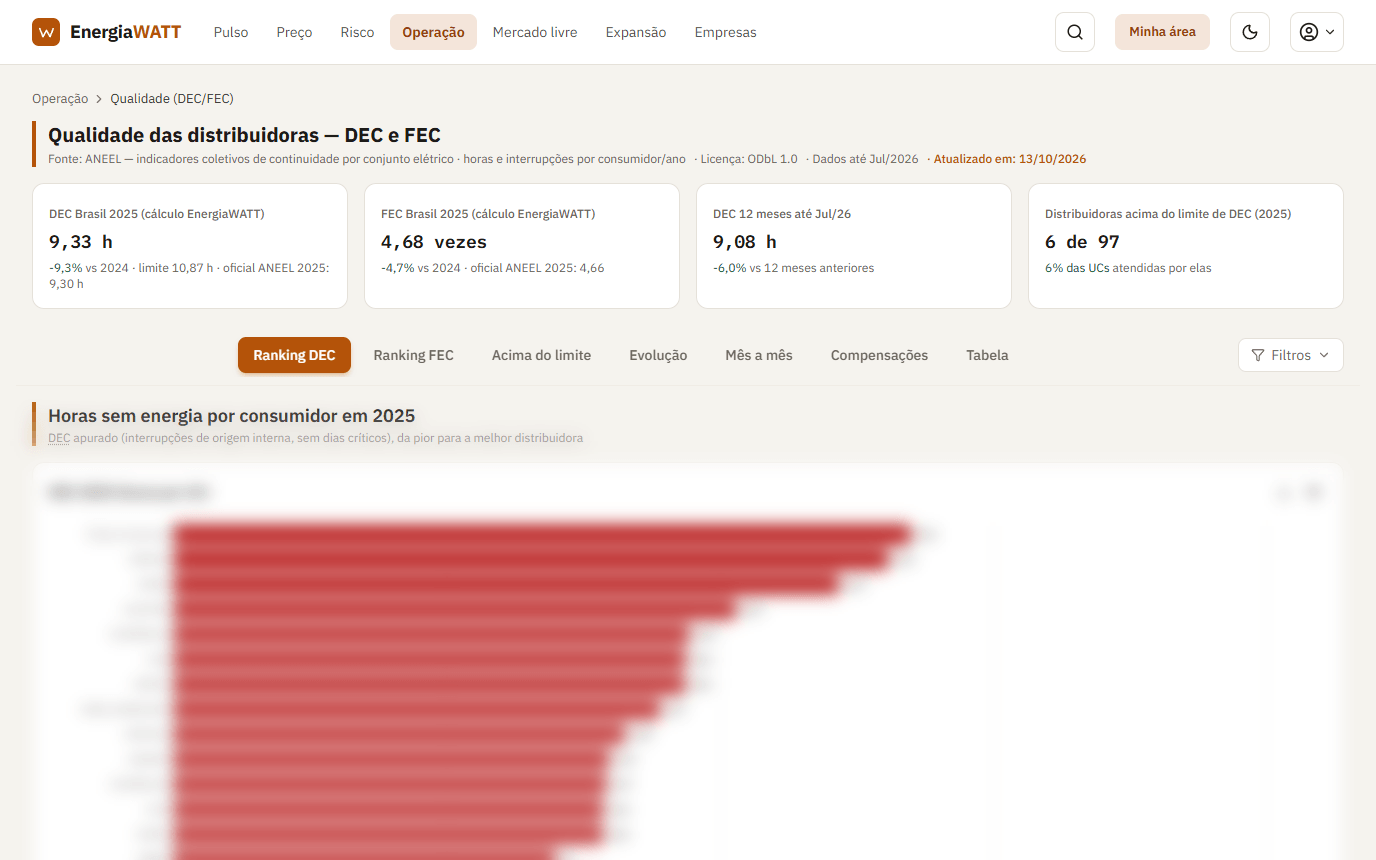Screen dimensions: 1376x860
Task: Click DEC 12 meses value 9,08 h
Action: click(744, 241)
